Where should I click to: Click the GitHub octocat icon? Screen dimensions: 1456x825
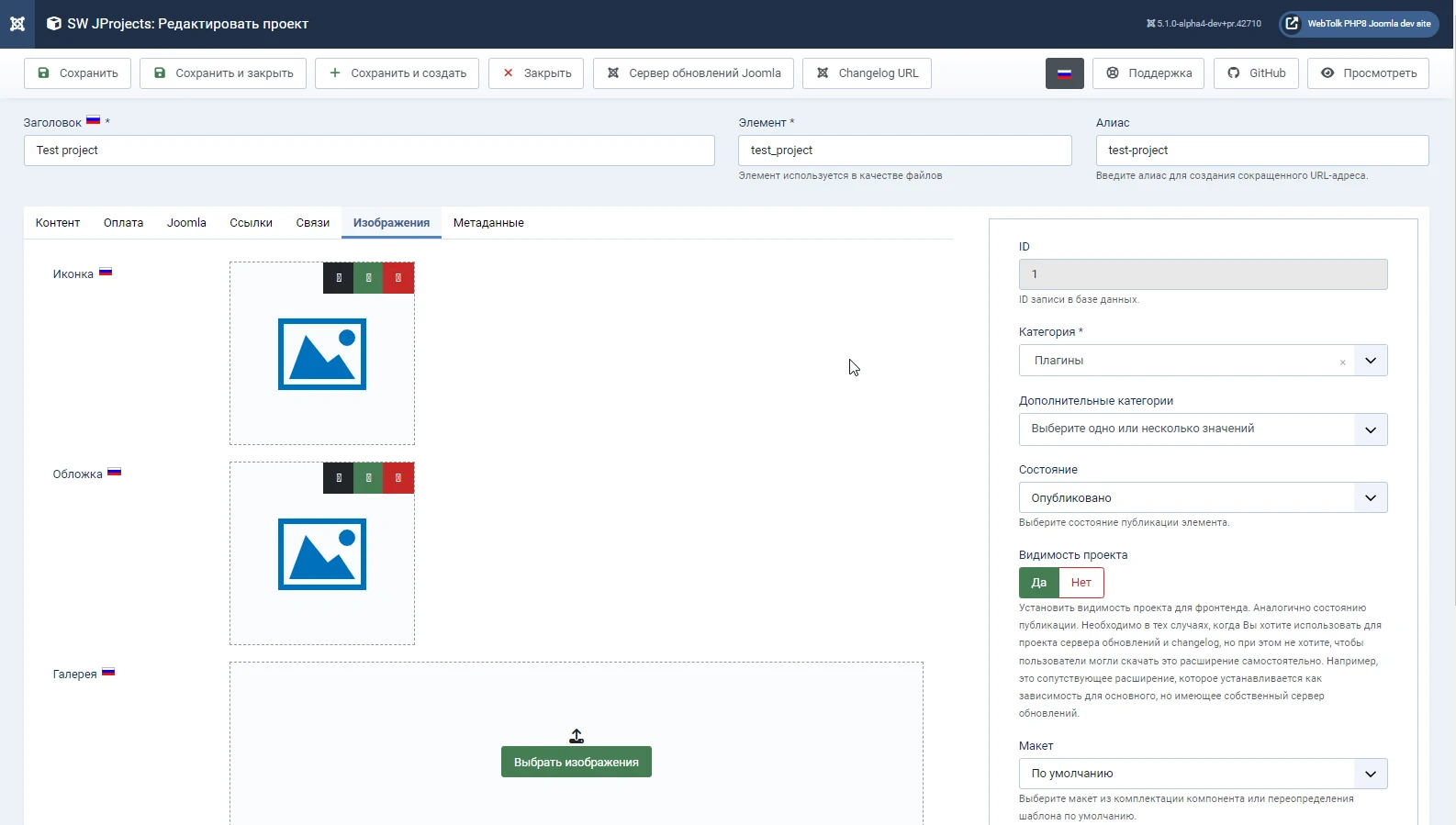tap(1234, 73)
